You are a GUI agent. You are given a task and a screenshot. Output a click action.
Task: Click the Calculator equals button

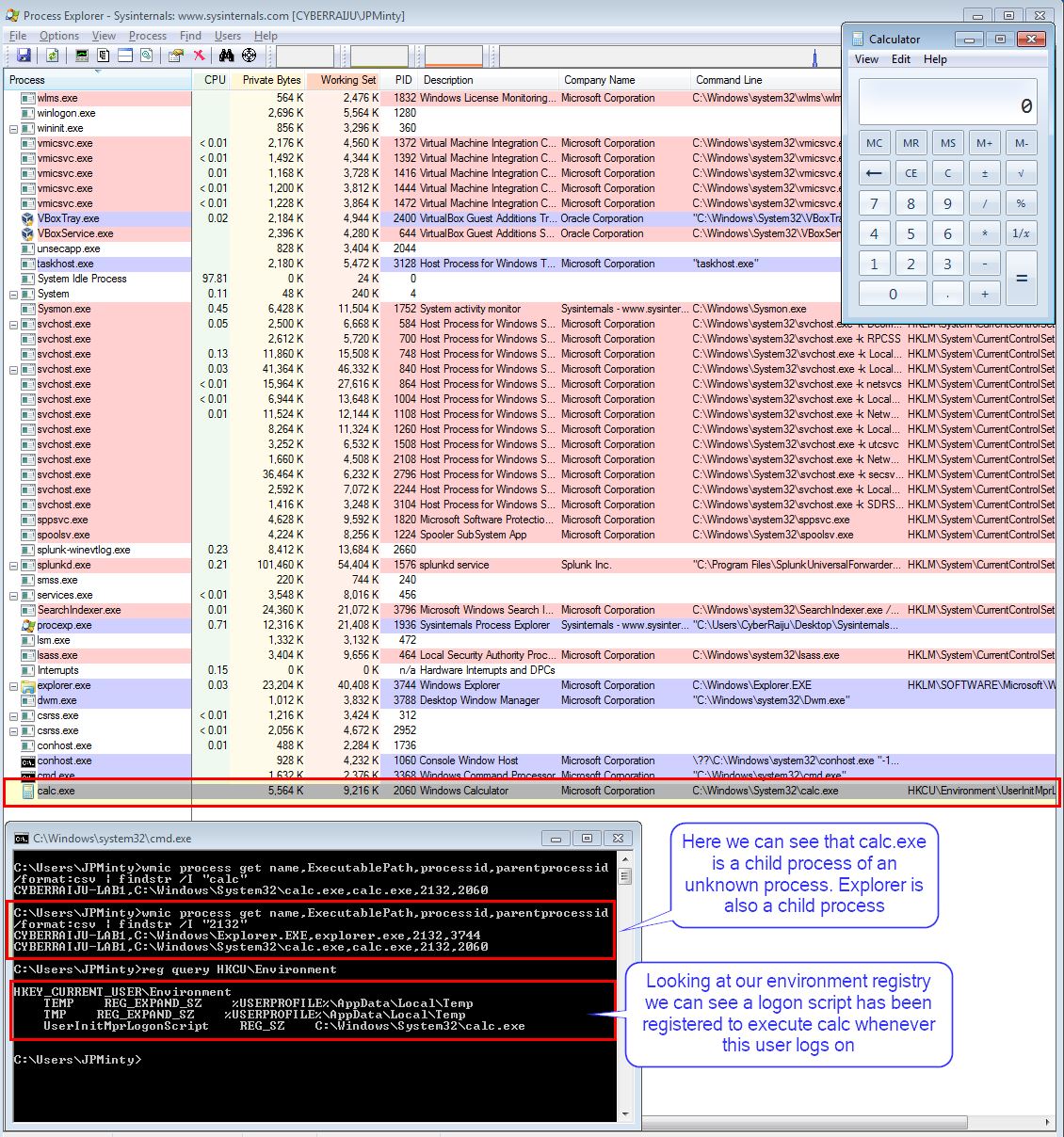pos(1021,279)
